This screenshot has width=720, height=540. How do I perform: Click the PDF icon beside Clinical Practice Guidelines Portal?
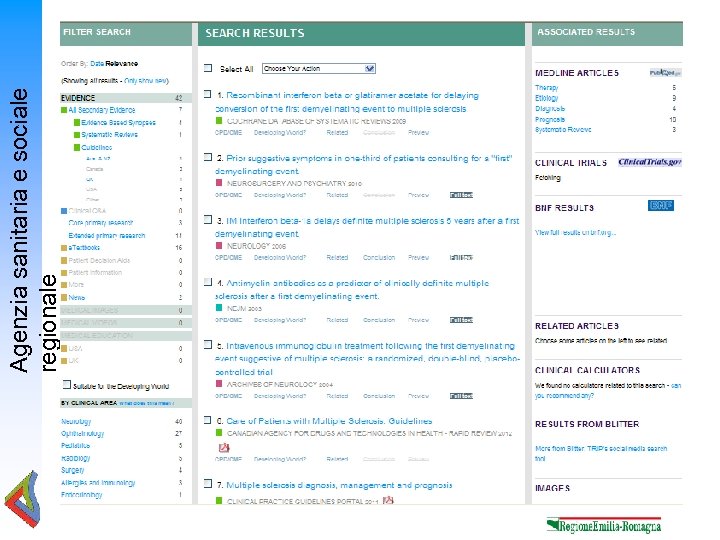[x=388, y=500]
